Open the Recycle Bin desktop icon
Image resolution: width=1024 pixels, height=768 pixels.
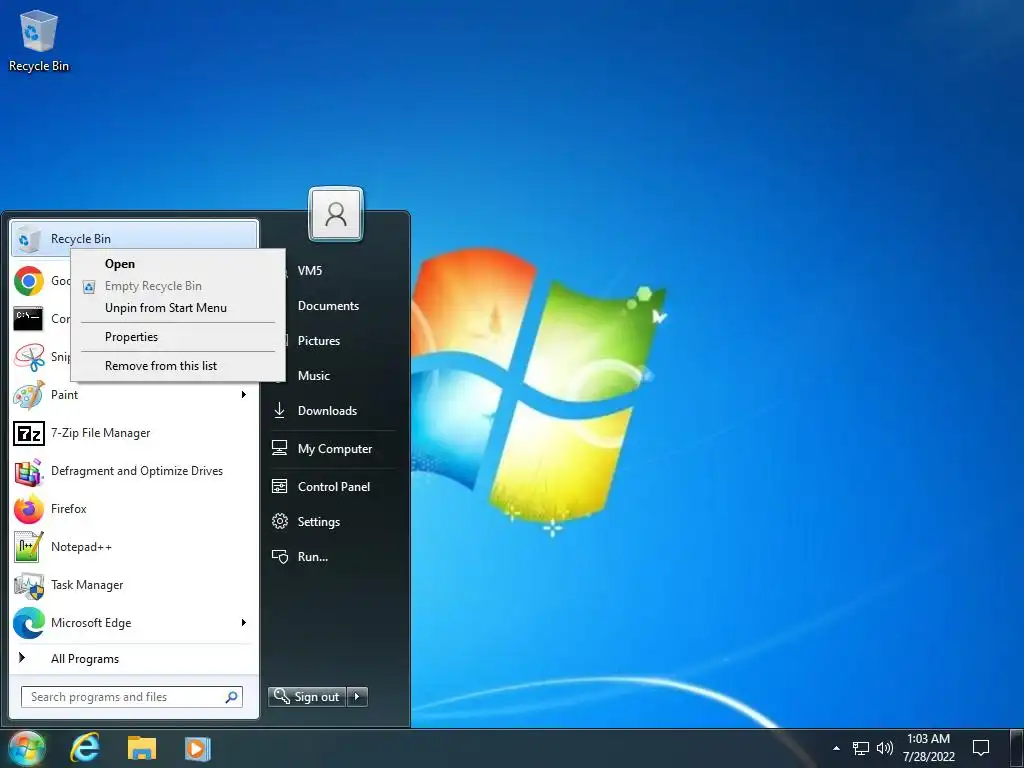pos(39,40)
